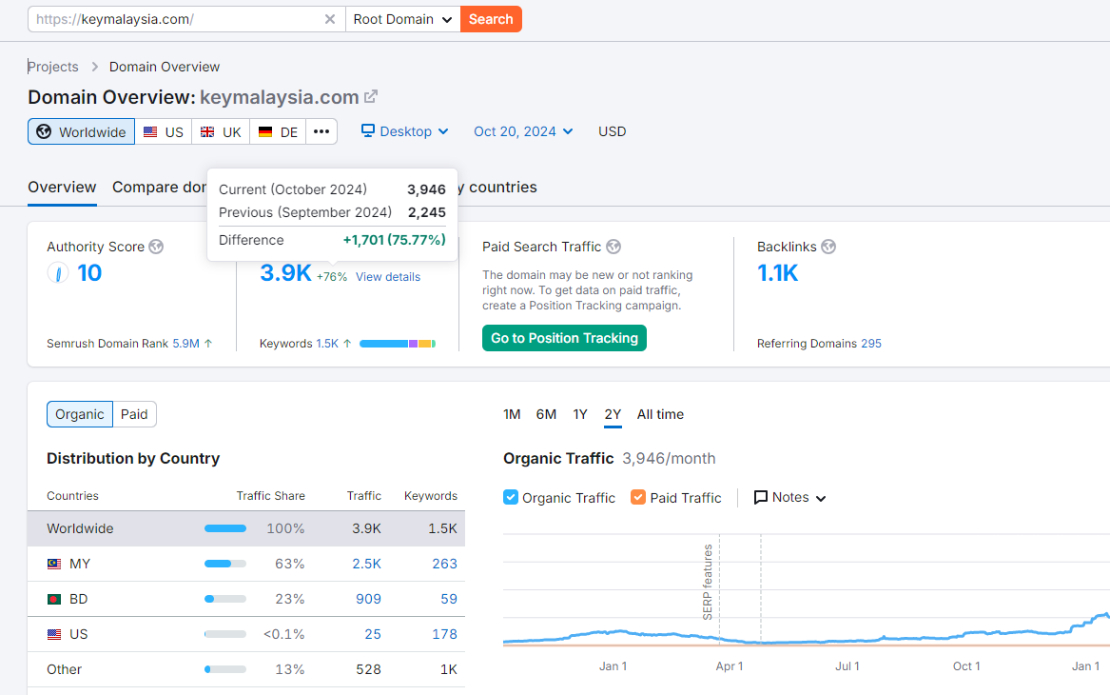Select the Worldwide database filter
This screenshot has width=1110, height=695.
81,132
